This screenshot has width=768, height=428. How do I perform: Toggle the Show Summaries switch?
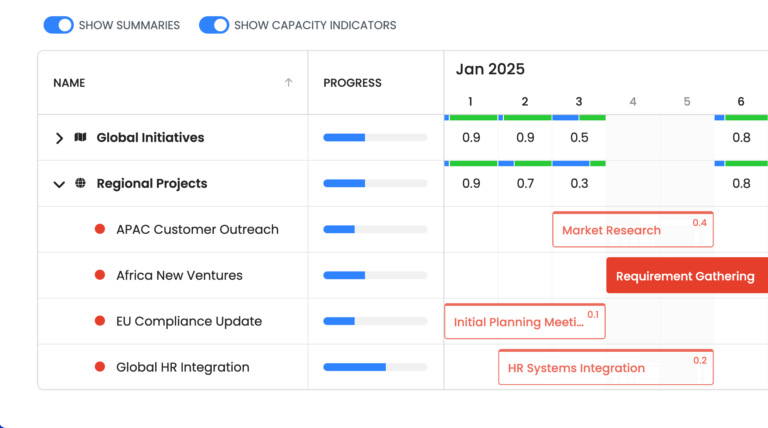[58, 25]
